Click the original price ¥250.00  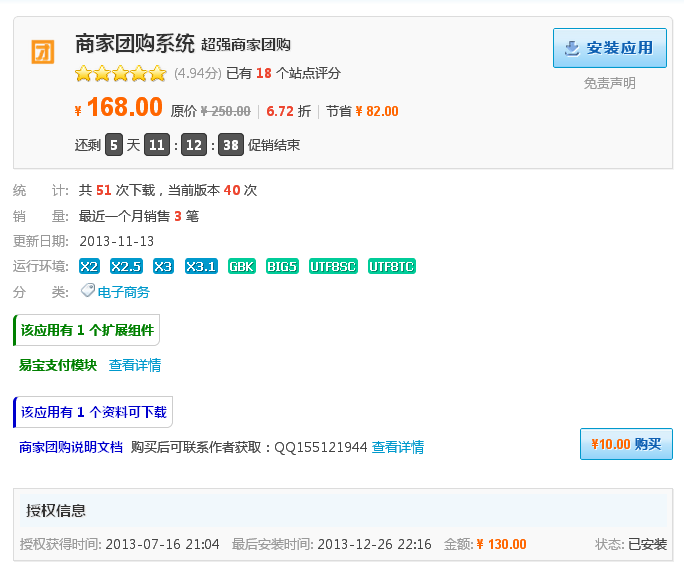226,111
